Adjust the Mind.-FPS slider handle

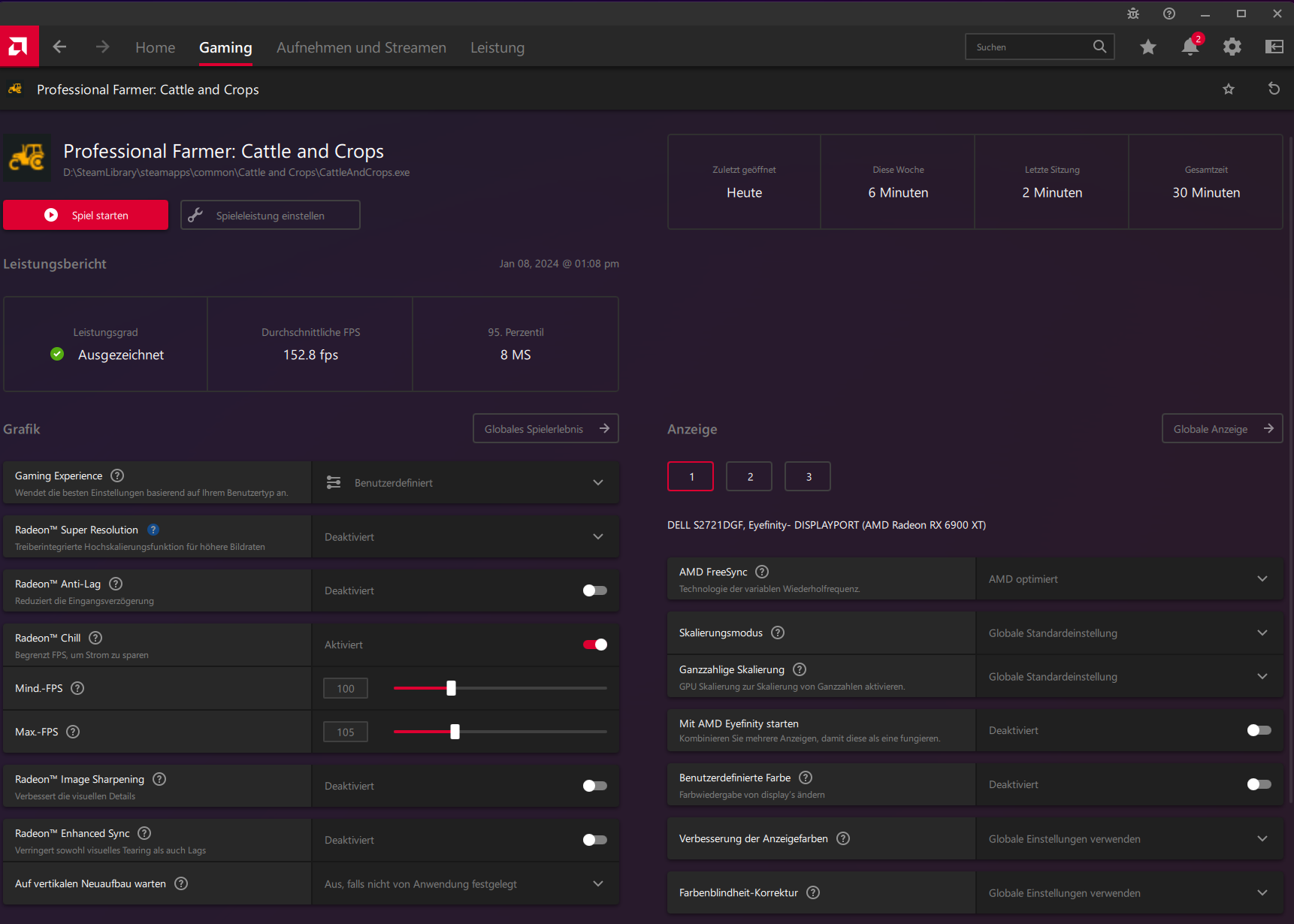[x=451, y=688]
